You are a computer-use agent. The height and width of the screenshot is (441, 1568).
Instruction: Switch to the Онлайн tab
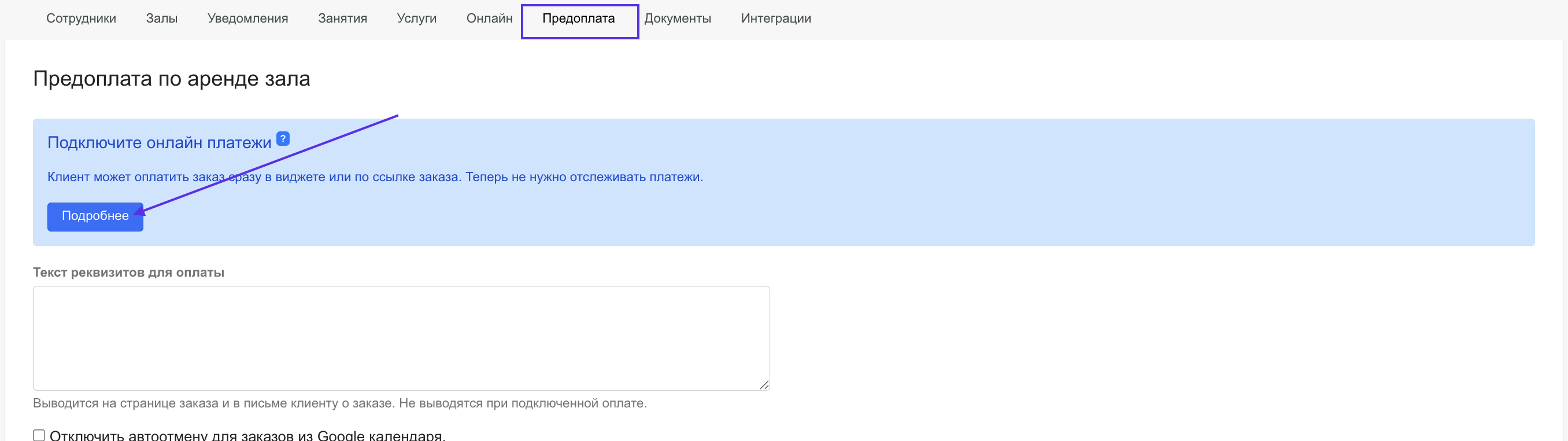(x=489, y=19)
